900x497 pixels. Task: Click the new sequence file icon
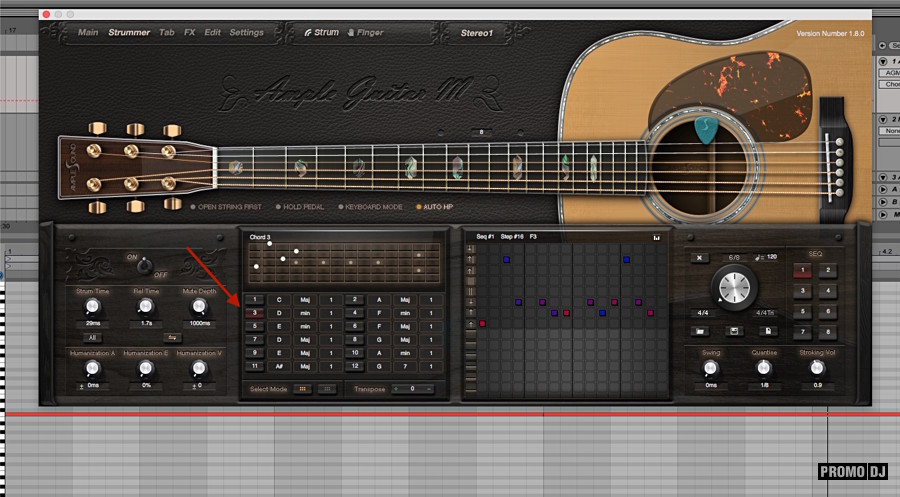pyautogui.click(x=766, y=329)
